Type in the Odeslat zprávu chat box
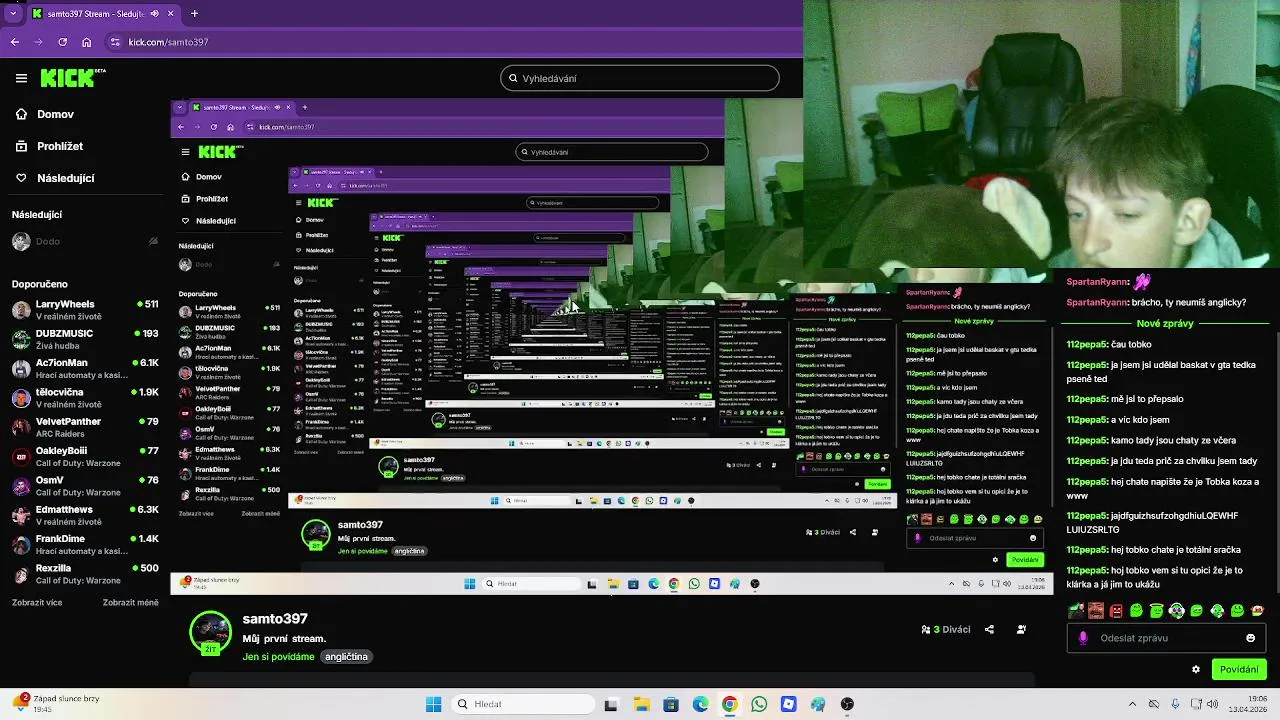This screenshot has width=1280, height=720. (1165, 638)
